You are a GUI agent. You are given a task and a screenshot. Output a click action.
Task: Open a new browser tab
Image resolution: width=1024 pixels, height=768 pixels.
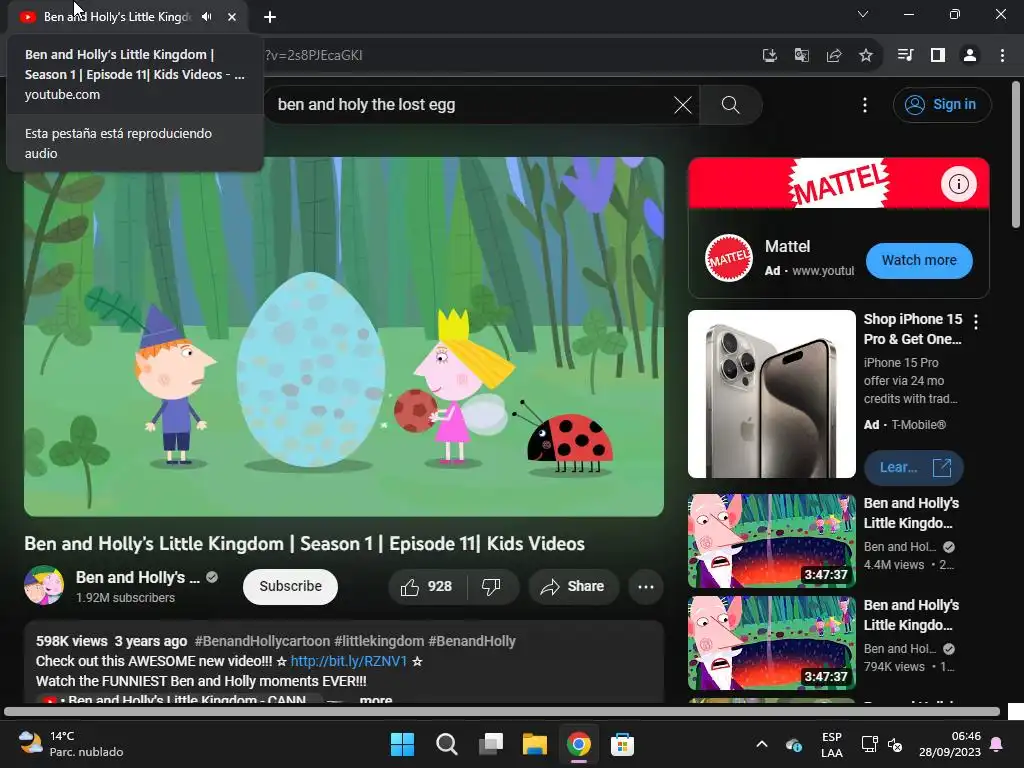(x=270, y=17)
